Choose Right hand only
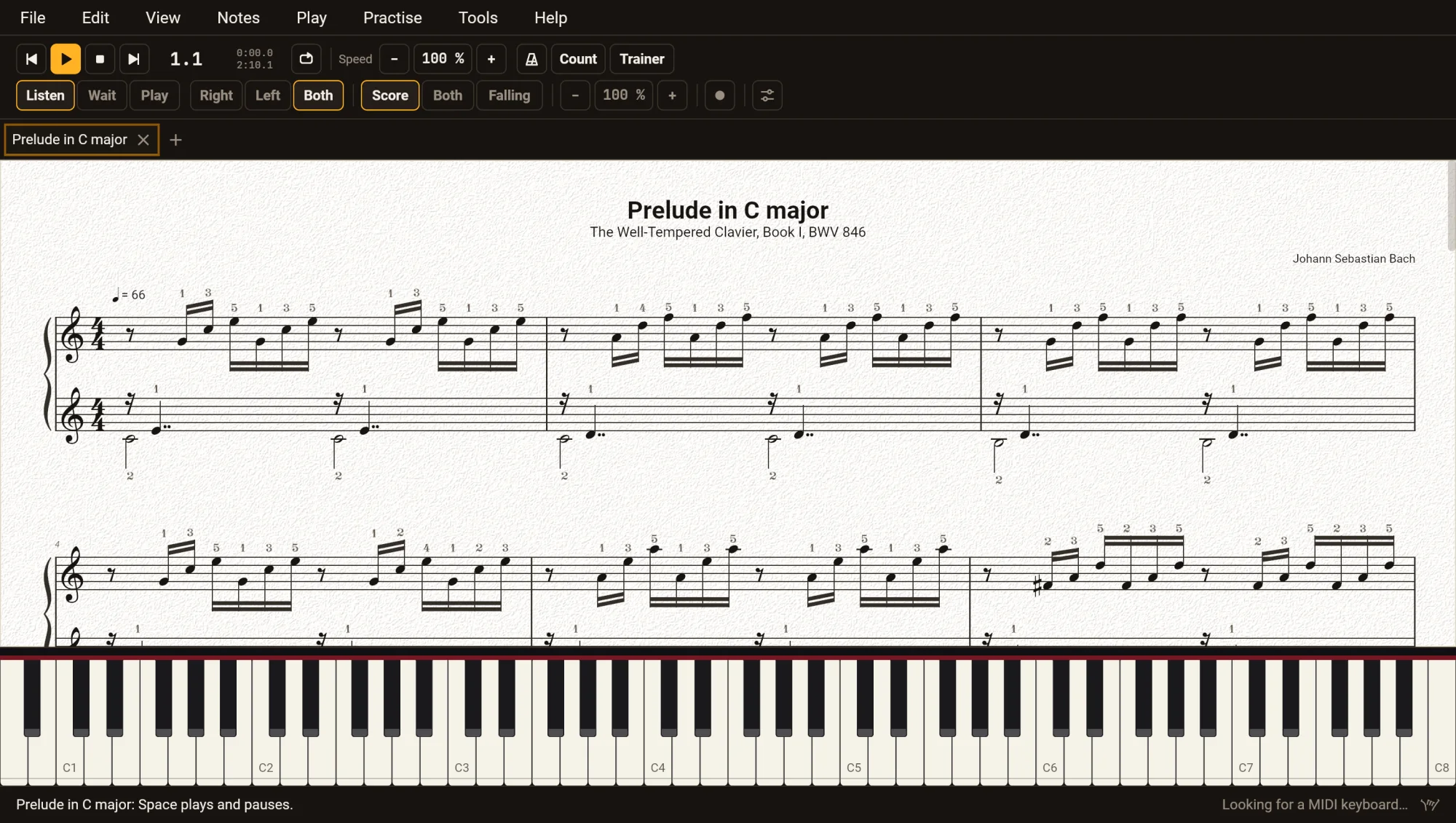This screenshot has width=1456, height=823. coord(216,95)
